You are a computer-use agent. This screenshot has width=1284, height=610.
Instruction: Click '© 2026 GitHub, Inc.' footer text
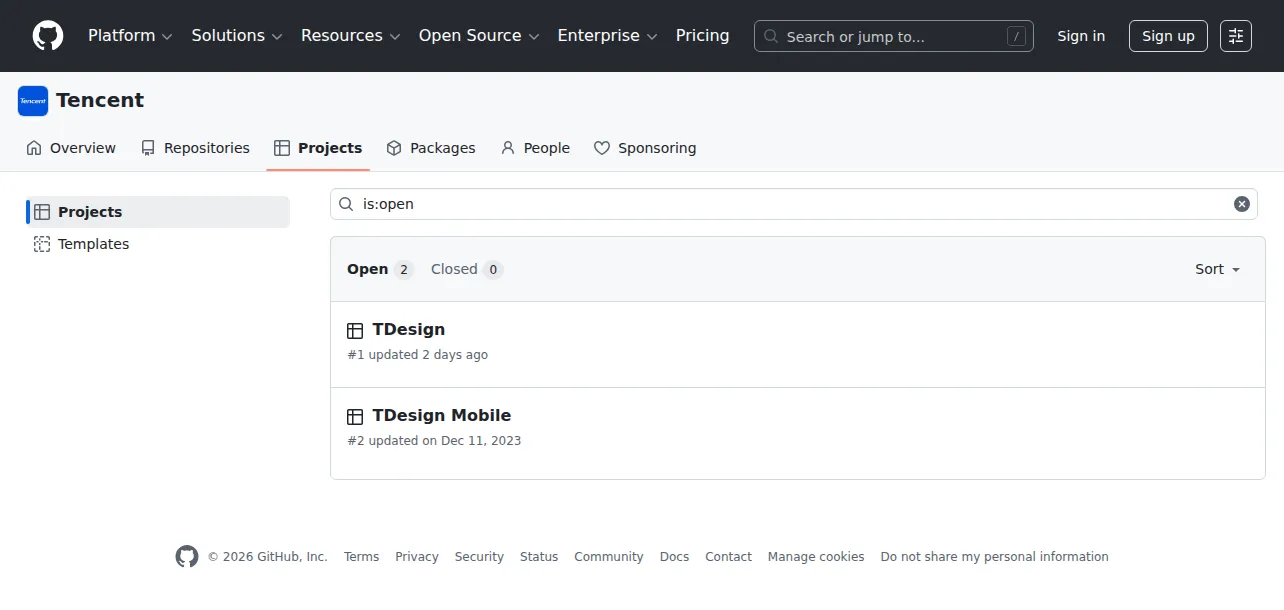(268, 557)
